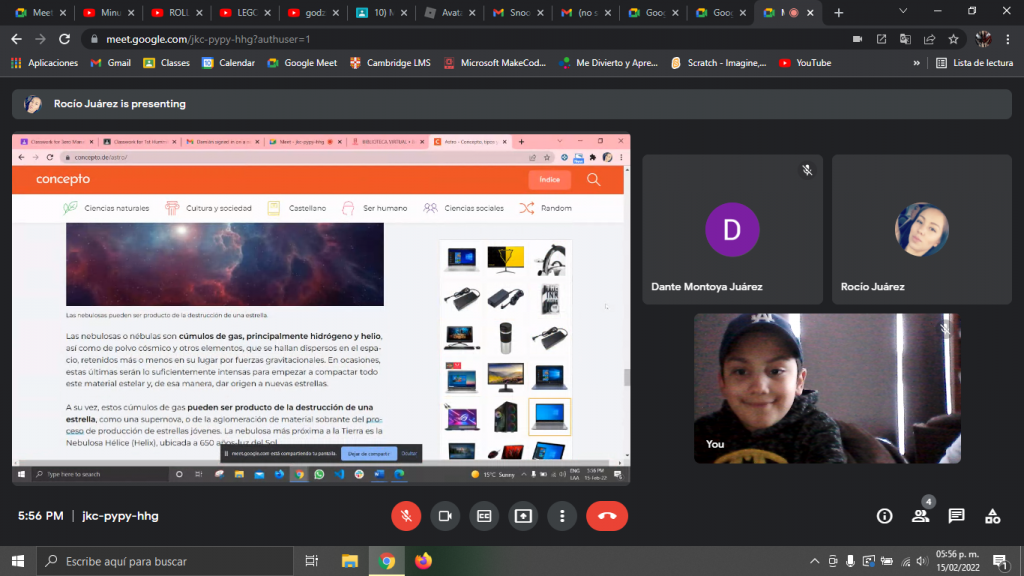Switch to the Snoo Gmail tab
This screenshot has width=1024, height=576.
513,13
